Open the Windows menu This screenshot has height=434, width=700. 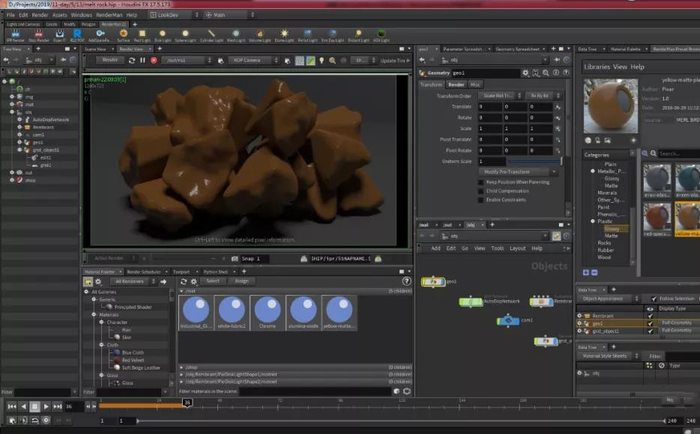(81, 15)
